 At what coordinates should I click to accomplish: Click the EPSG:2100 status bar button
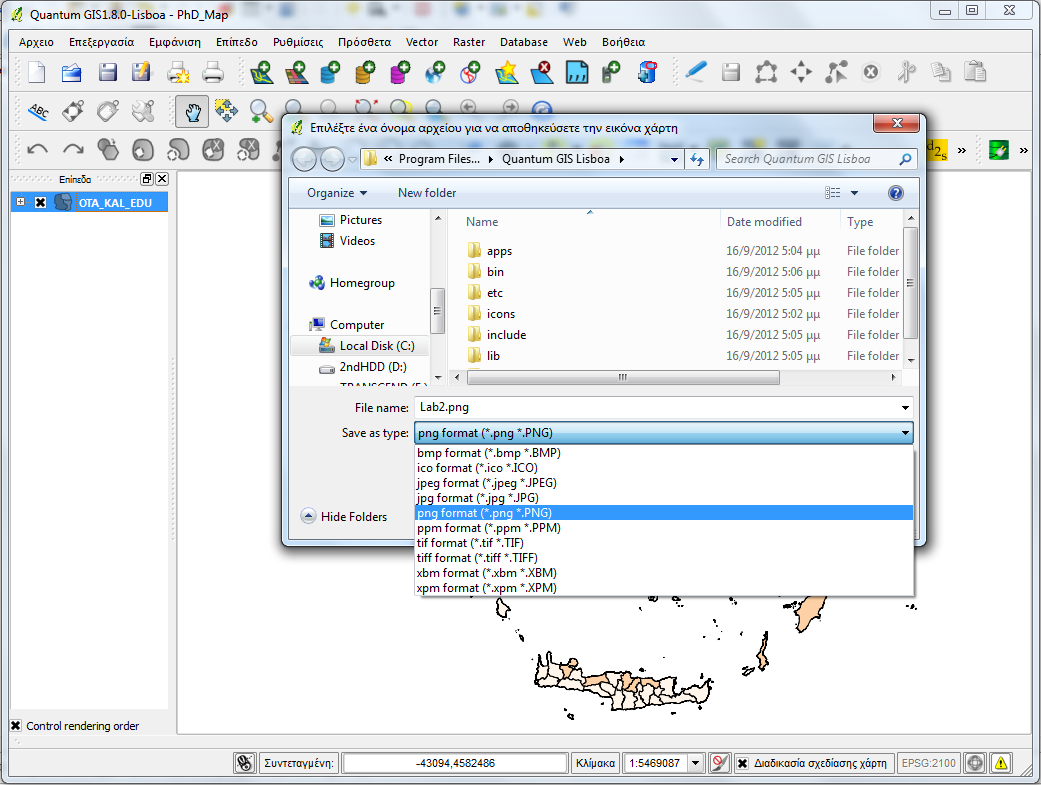(x=928, y=763)
